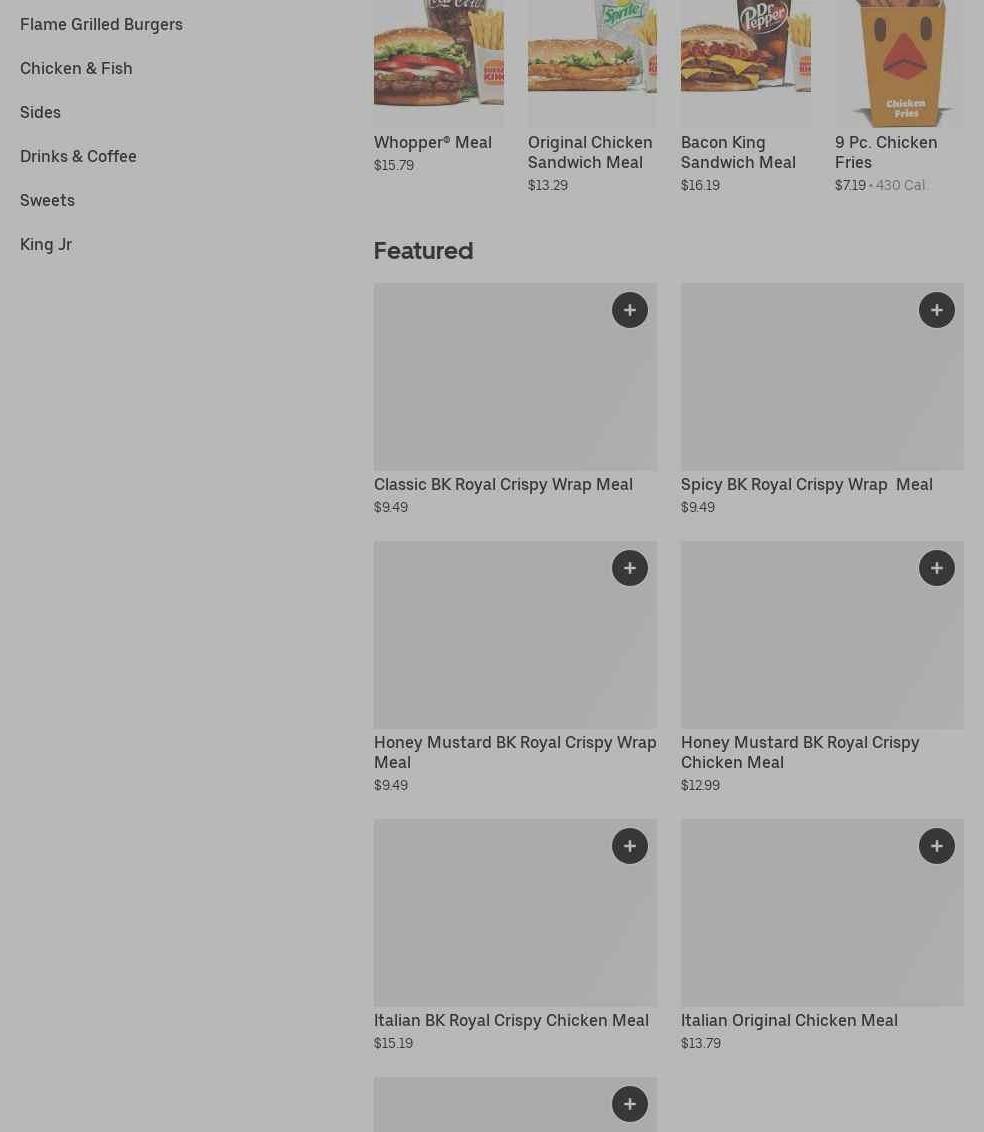Image resolution: width=984 pixels, height=1132 pixels.
Task: Select Original Chicken Sandwich Meal image
Action: tap(592, 64)
